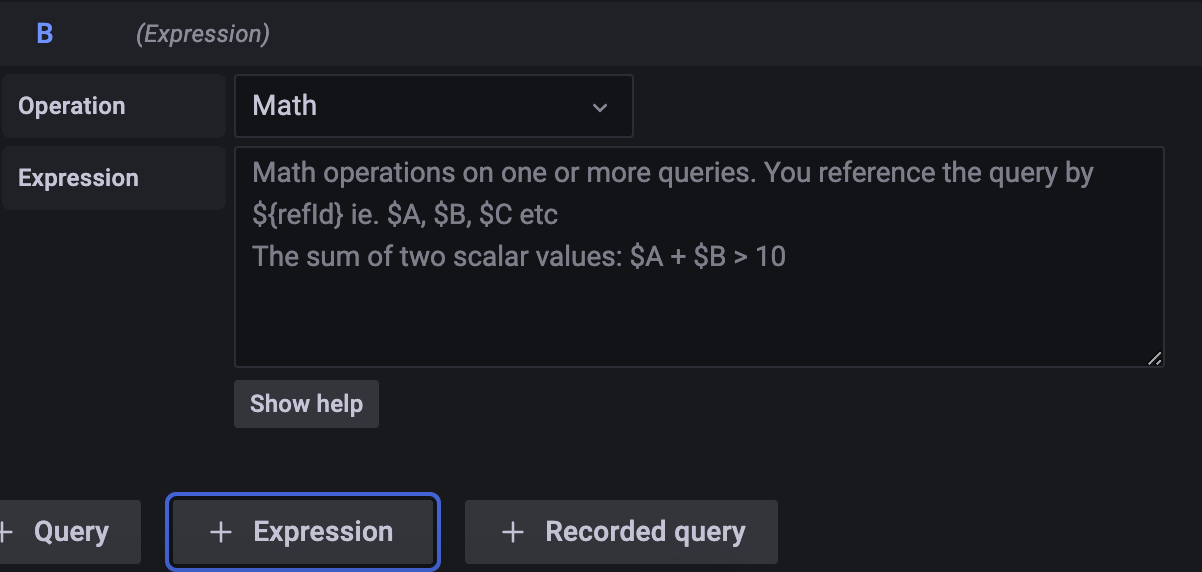Add a Recorded query using its label
The image size is (1202, 572).
pyautogui.click(x=645, y=532)
